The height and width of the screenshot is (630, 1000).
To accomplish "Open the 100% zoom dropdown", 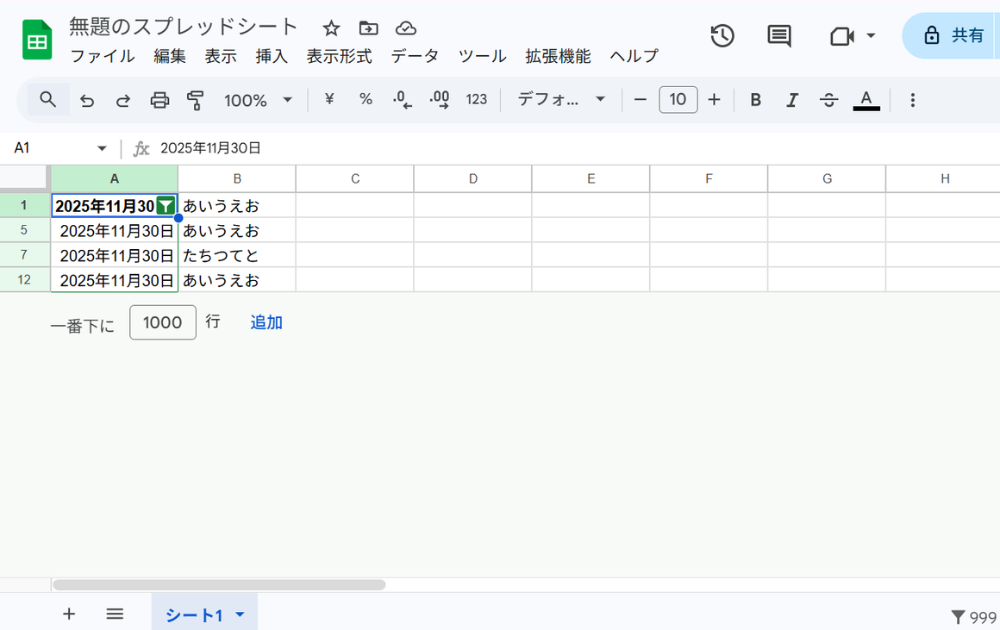I will click(x=258, y=100).
